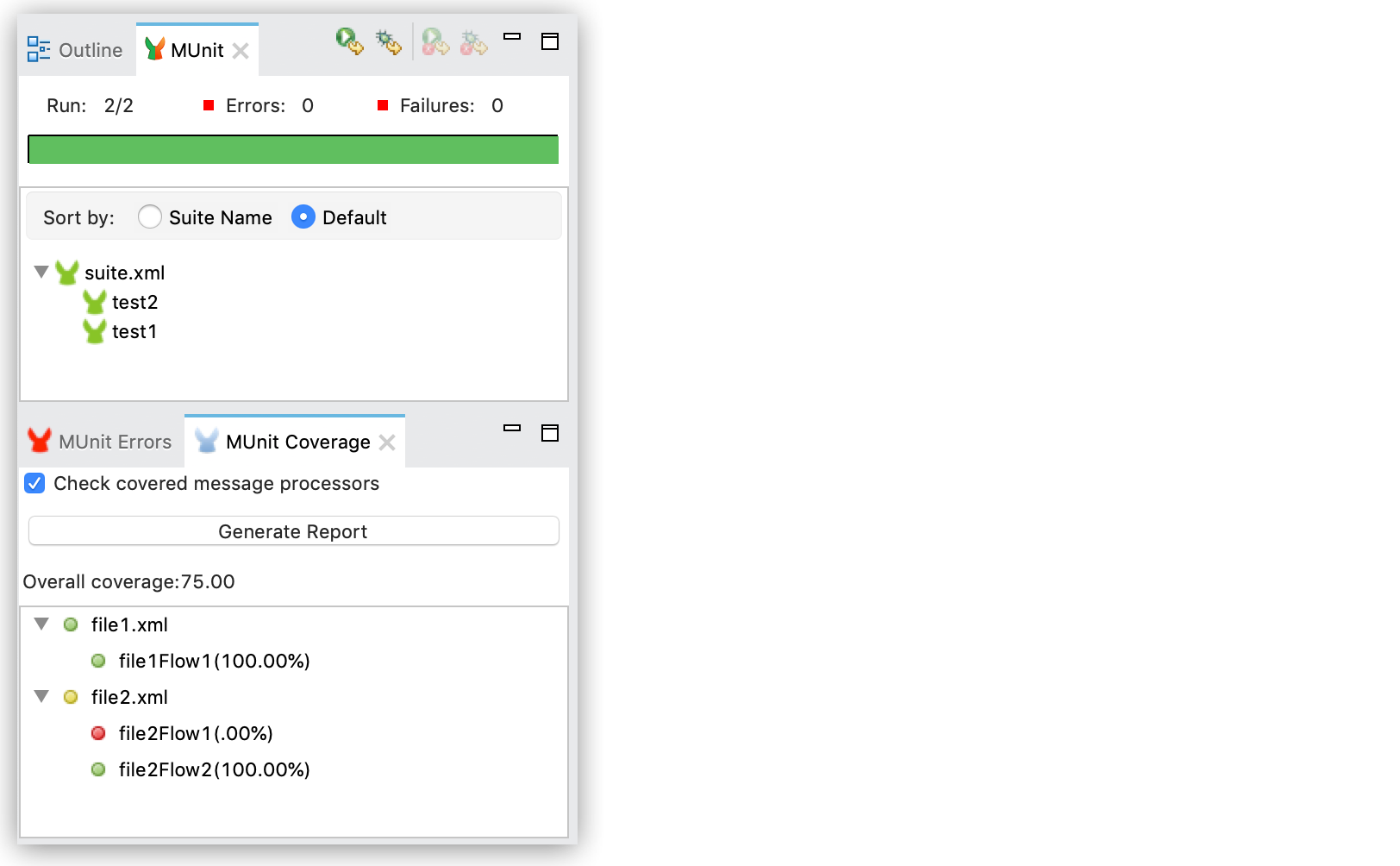Close the MUnit tab

pos(241,51)
